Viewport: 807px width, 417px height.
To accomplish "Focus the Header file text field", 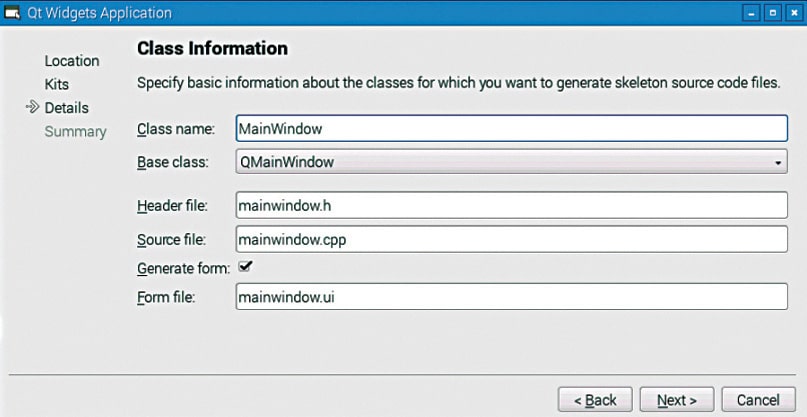I will coord(511,205).
